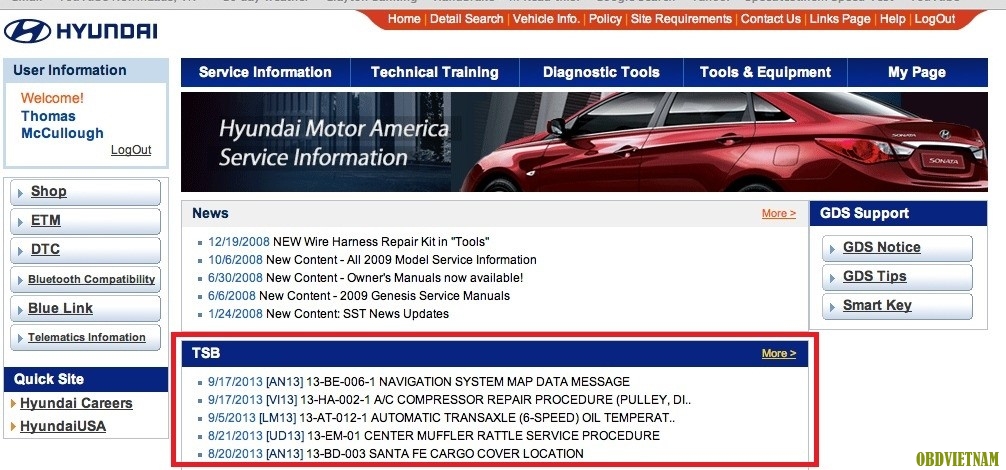Select Tools & Equipment tab
This screenshot has width=1006, height=470.
(x=765, y=72)
